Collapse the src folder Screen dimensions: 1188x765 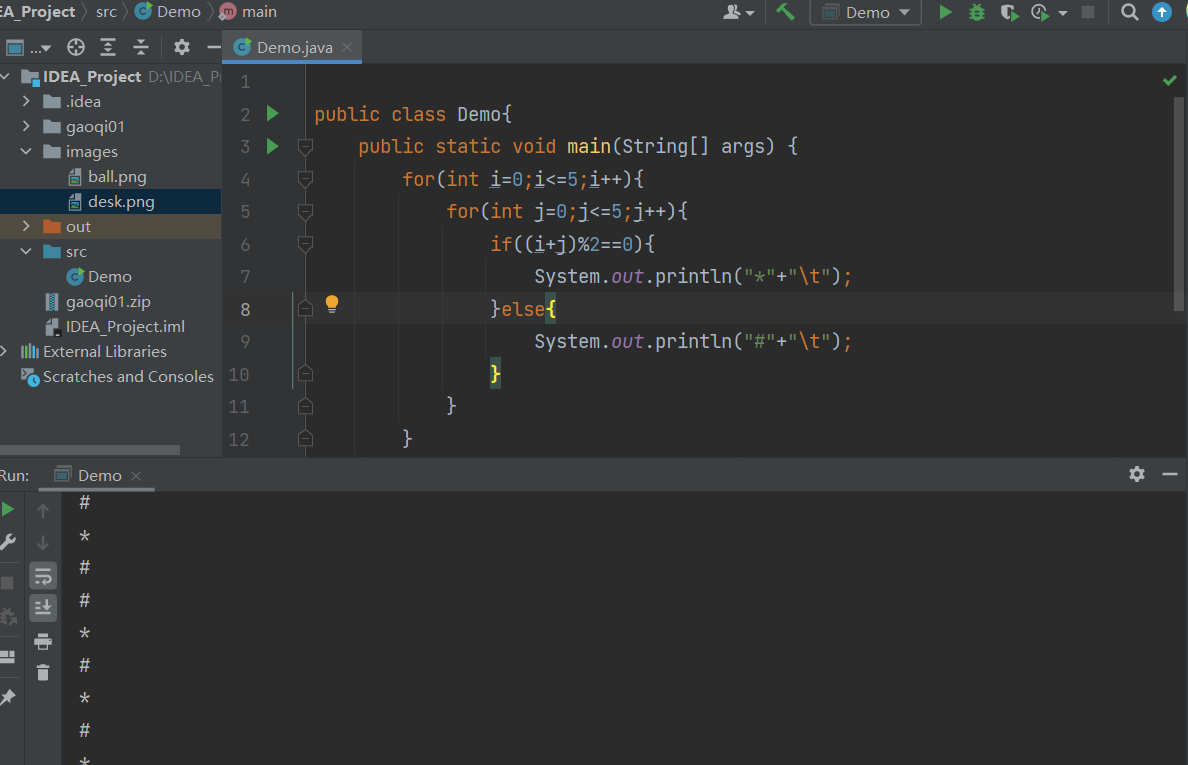click(x=27, y=251)
